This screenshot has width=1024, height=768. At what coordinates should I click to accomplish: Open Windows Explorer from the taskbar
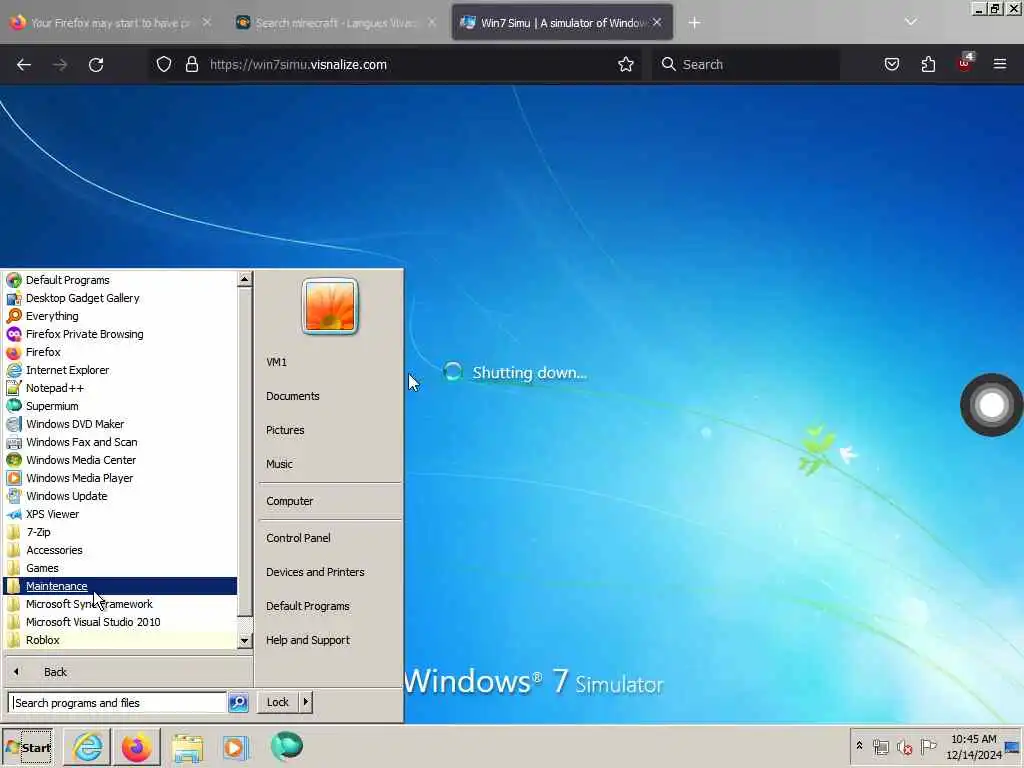(187, 748)
